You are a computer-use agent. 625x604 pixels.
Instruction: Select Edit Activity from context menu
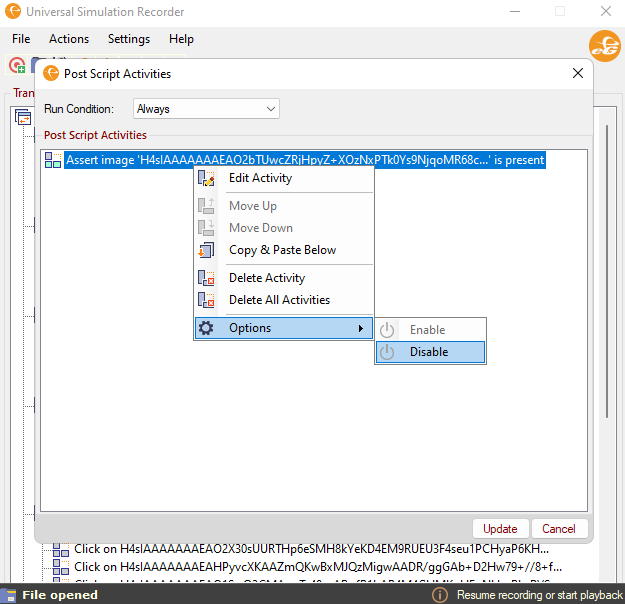[260, 178]
